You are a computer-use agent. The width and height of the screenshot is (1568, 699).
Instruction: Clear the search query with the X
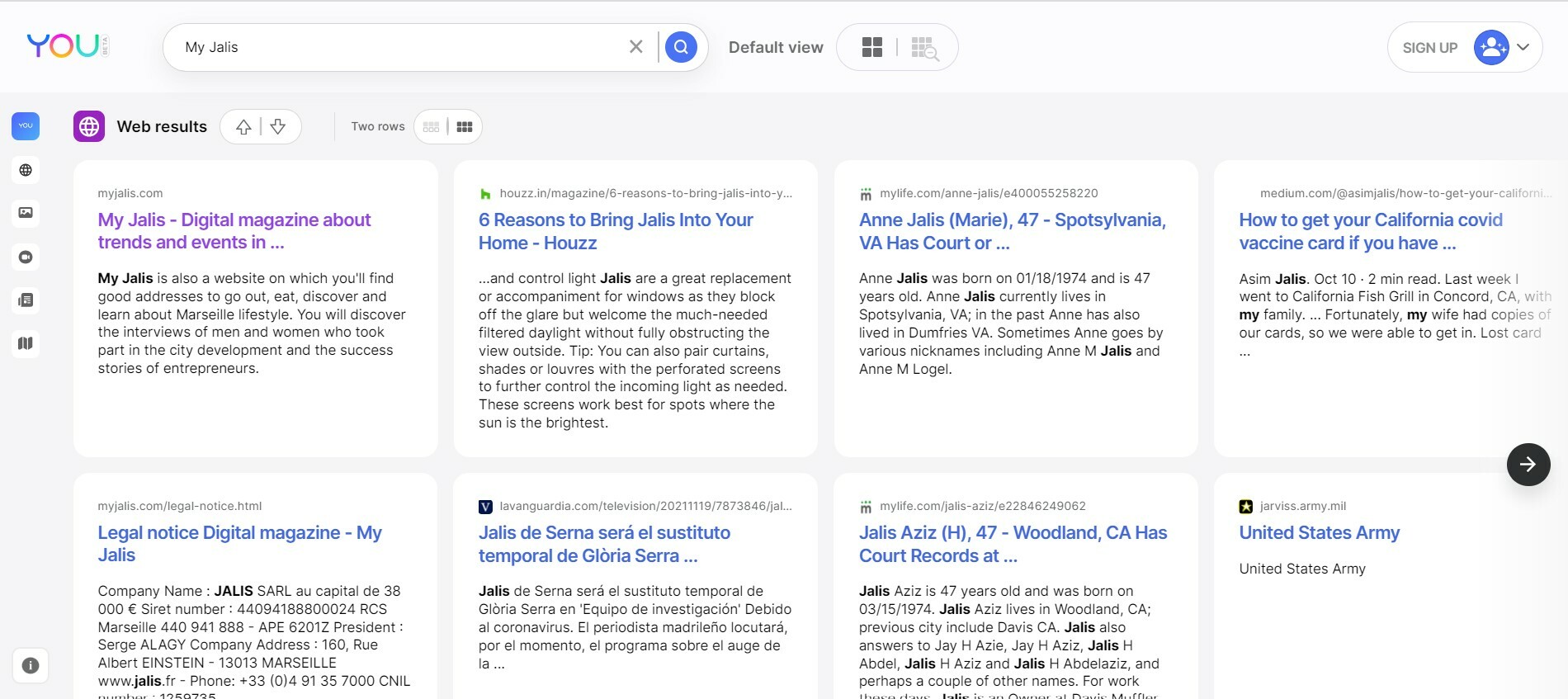635,47
